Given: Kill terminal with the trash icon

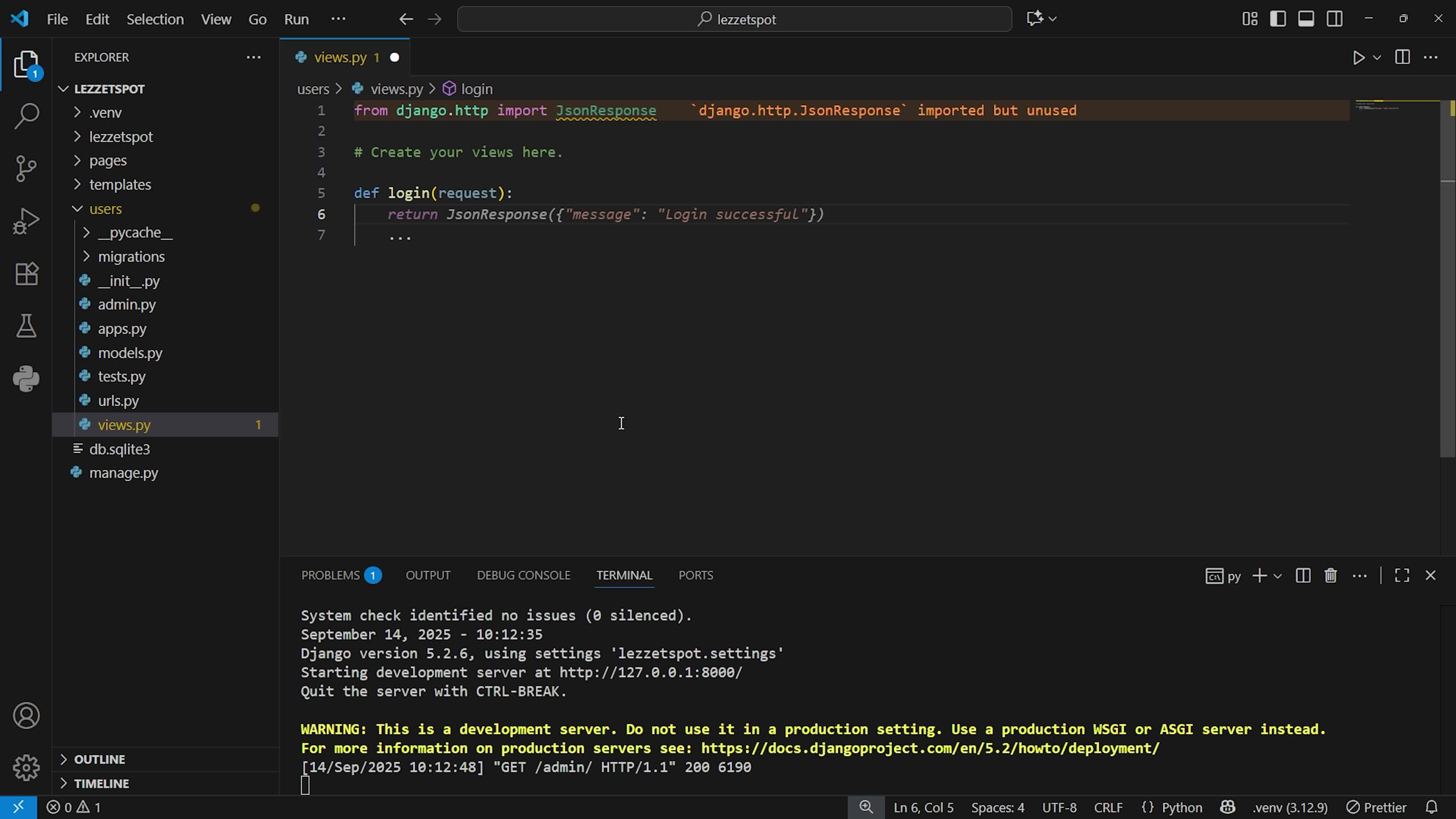Looking at the screenshot, I should [1330, 576].
